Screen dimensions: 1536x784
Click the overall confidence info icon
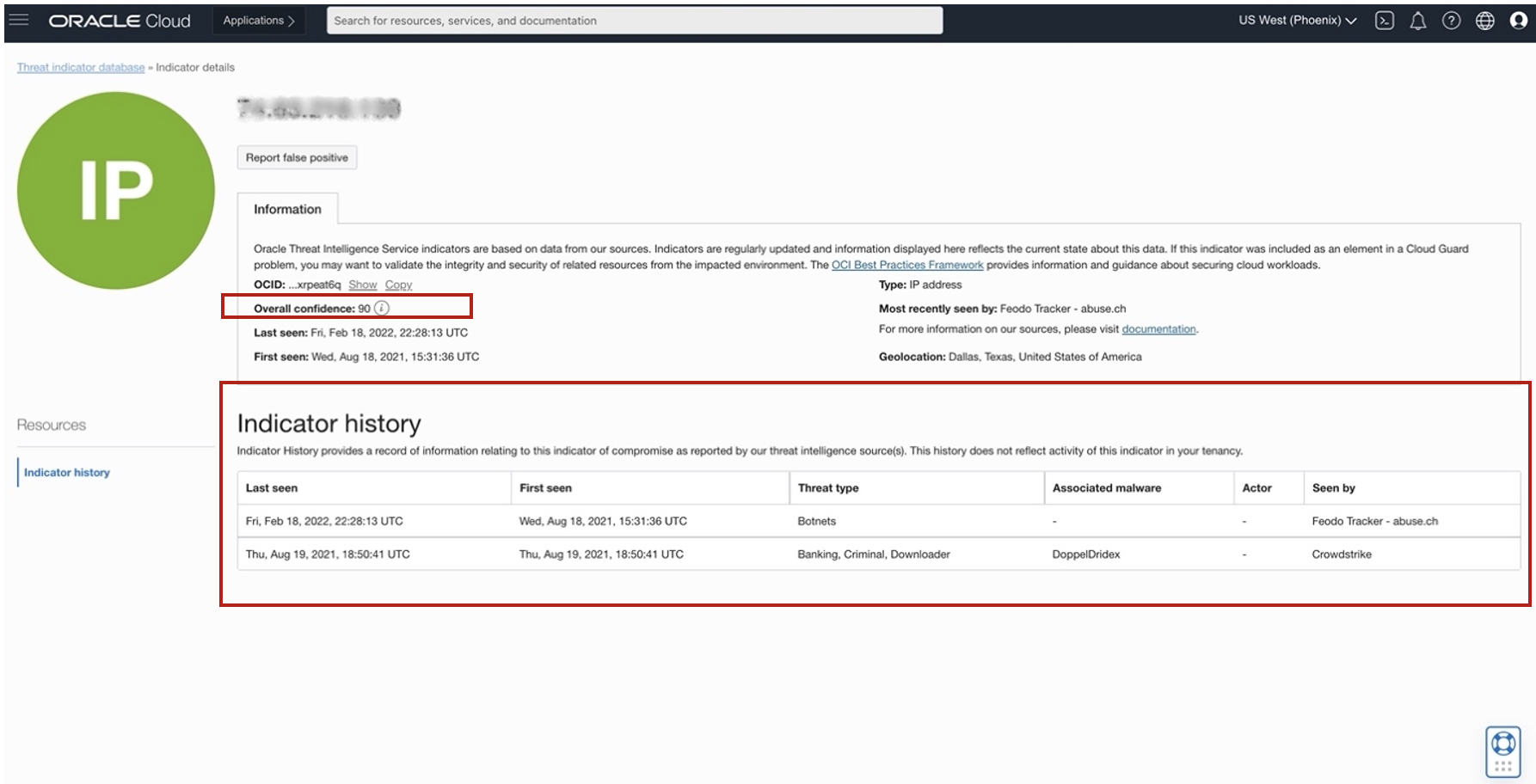(382, 308)
